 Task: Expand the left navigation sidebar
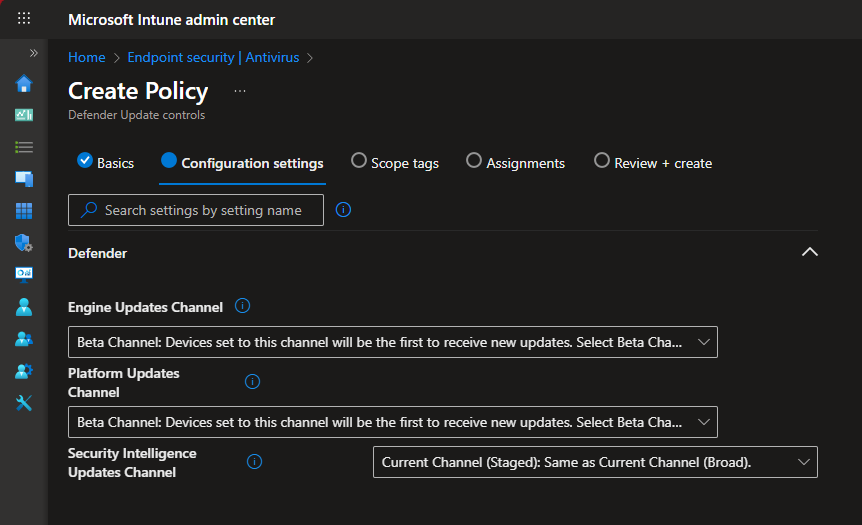click(34, 53)
